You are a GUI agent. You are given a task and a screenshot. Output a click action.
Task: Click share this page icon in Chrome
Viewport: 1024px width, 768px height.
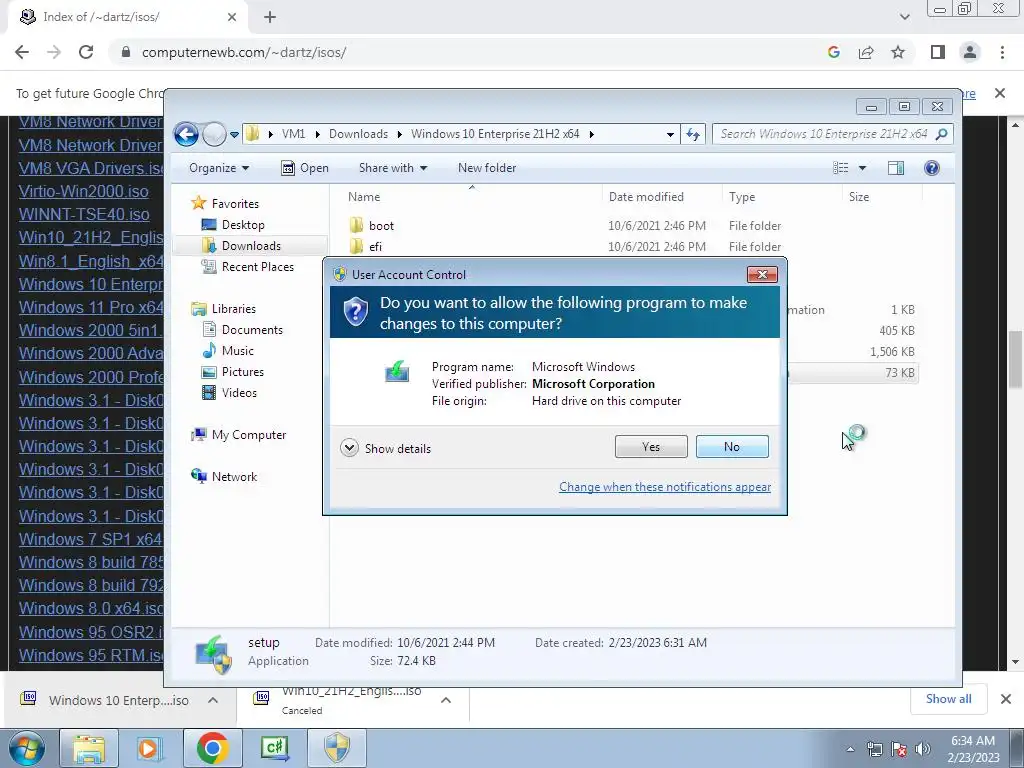[x=866, y=52]
